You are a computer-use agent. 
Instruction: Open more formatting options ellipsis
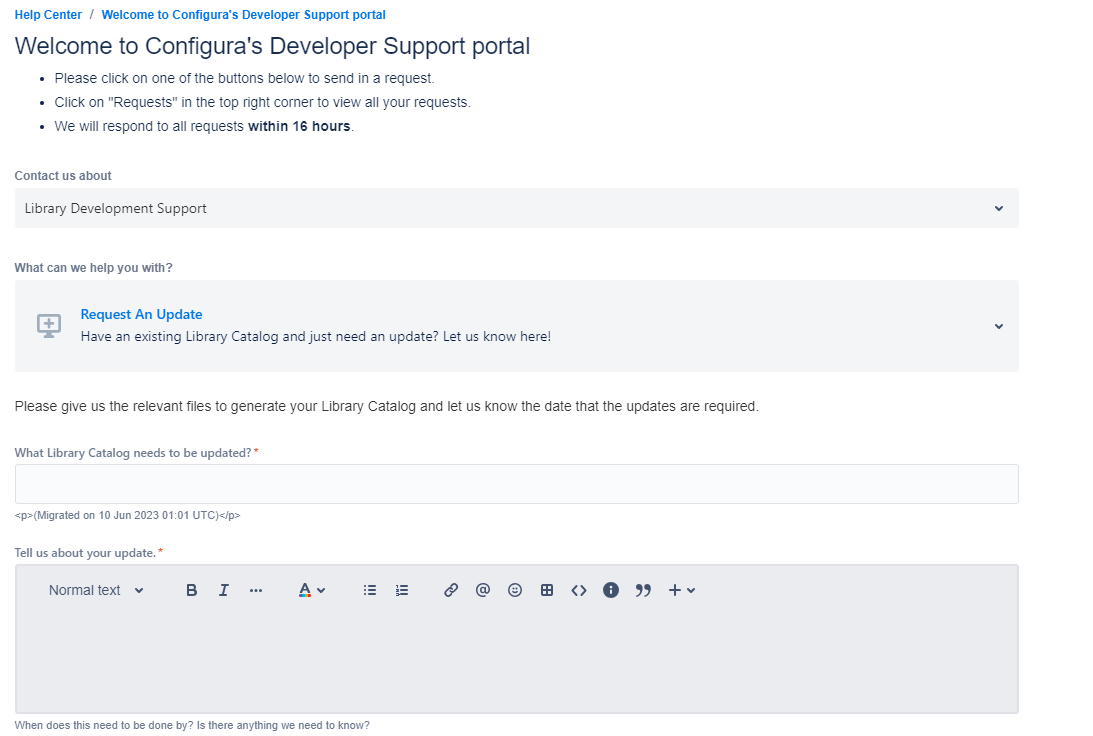tap(256, 590)
